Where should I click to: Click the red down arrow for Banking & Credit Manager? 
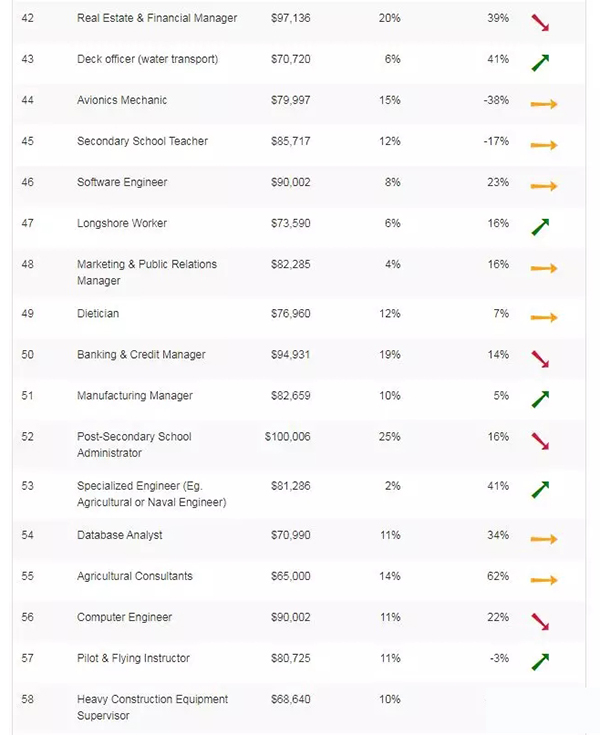tap(540, 358)
